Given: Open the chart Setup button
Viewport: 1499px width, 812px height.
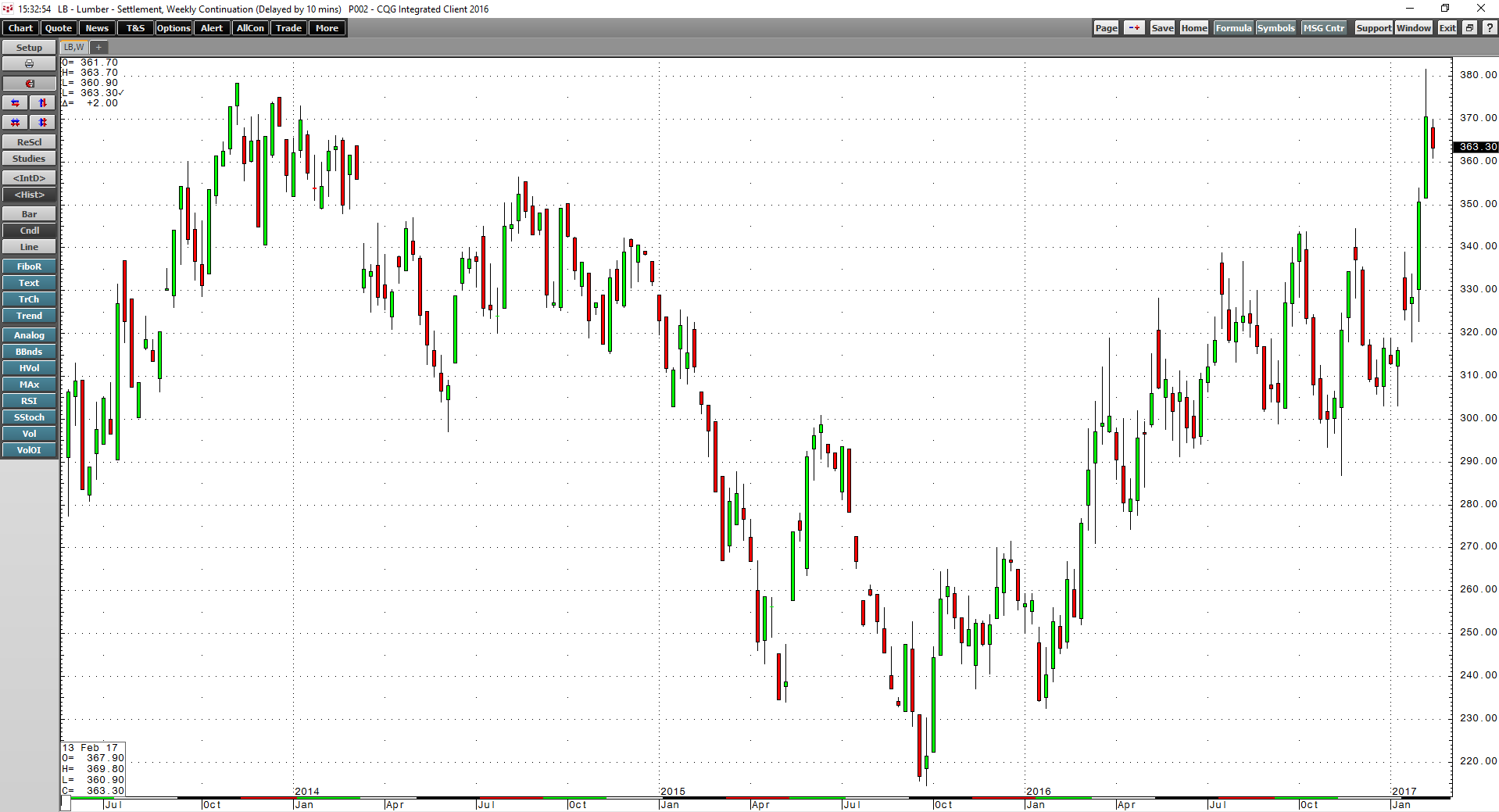Looking at the screenshot, I should [29, 48].
